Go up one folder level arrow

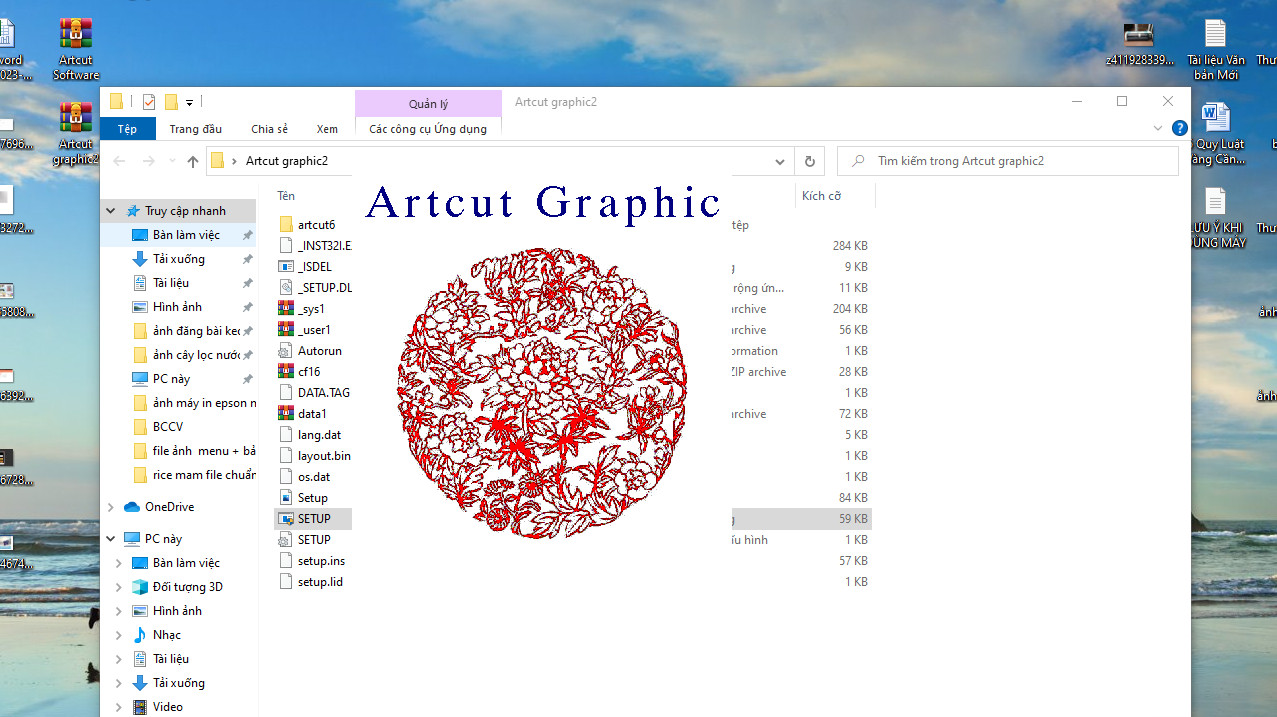193,161
